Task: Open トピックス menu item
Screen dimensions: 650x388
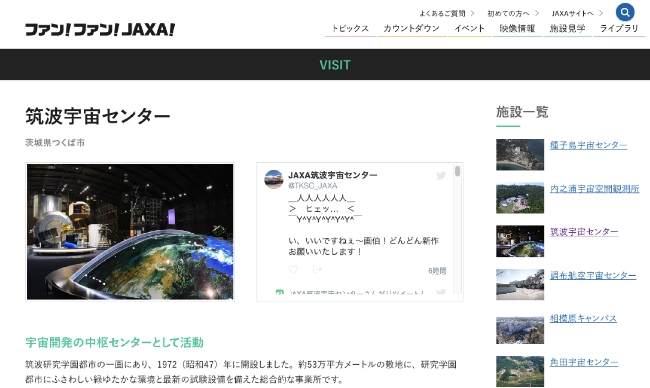Action: point(350,29)
